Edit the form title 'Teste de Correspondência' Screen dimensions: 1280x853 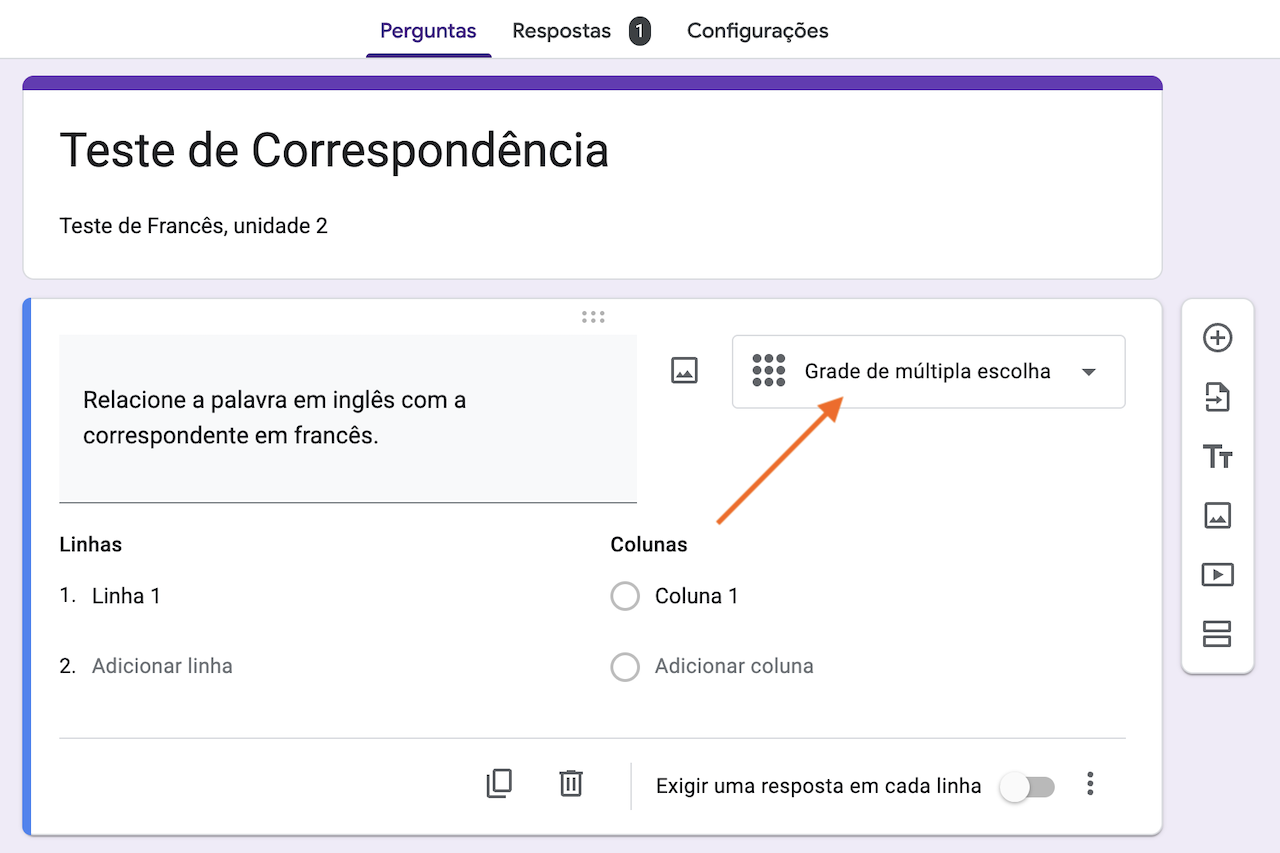(334, 150)
